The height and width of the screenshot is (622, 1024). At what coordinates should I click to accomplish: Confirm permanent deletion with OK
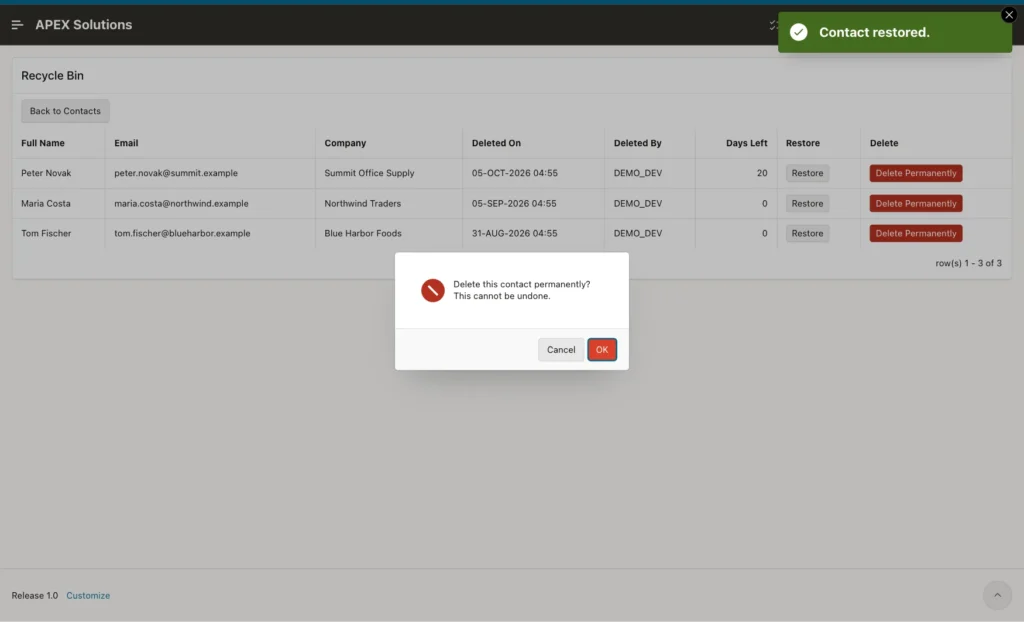tap(601, 350)
